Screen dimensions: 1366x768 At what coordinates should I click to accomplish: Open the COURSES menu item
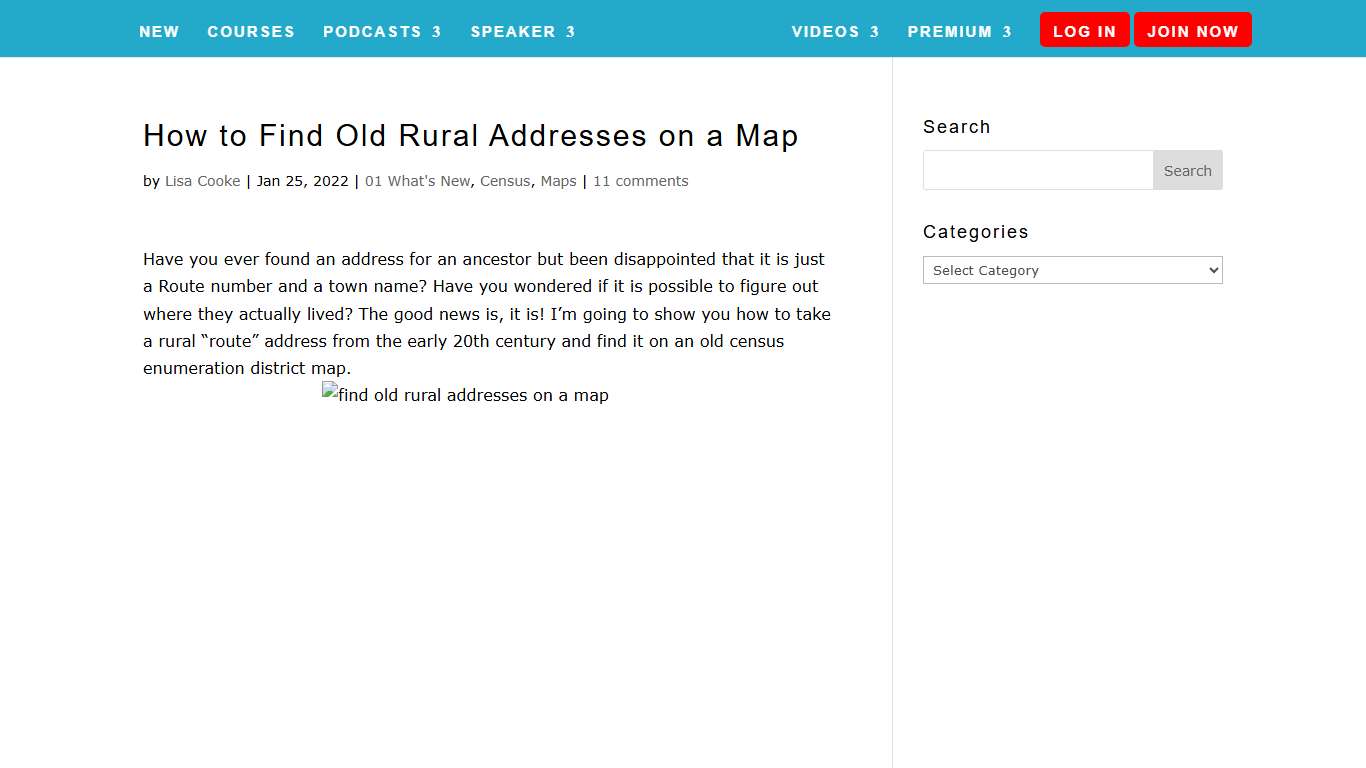coord(251,31)
